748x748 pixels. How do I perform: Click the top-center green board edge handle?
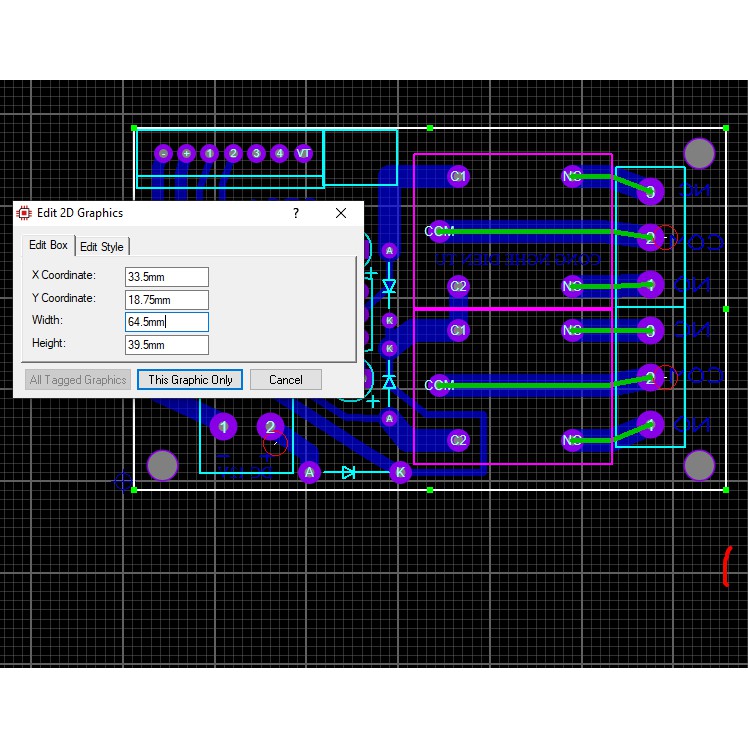[430, 128]
